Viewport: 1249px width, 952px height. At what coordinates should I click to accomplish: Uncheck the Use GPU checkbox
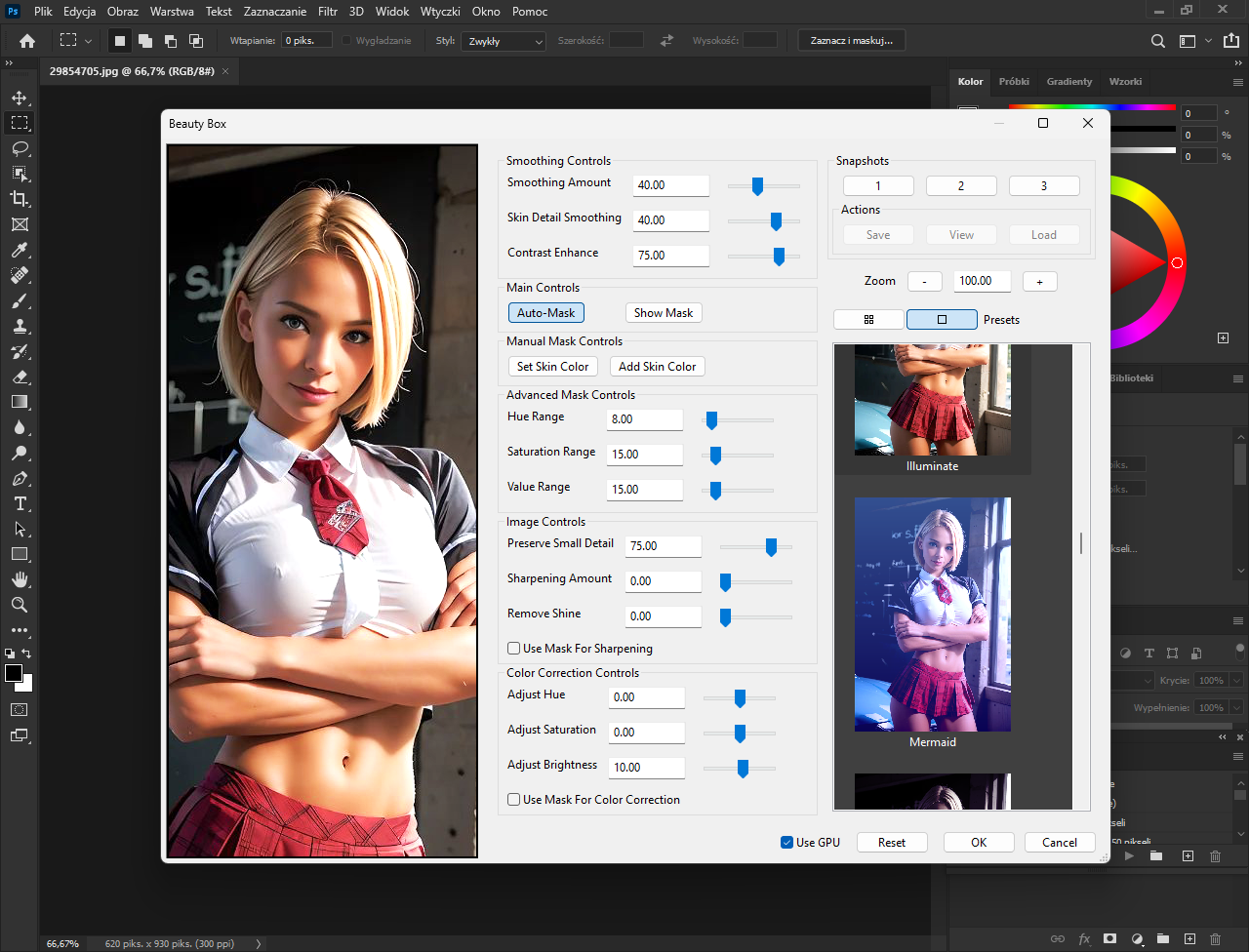[x=786, y=843]
